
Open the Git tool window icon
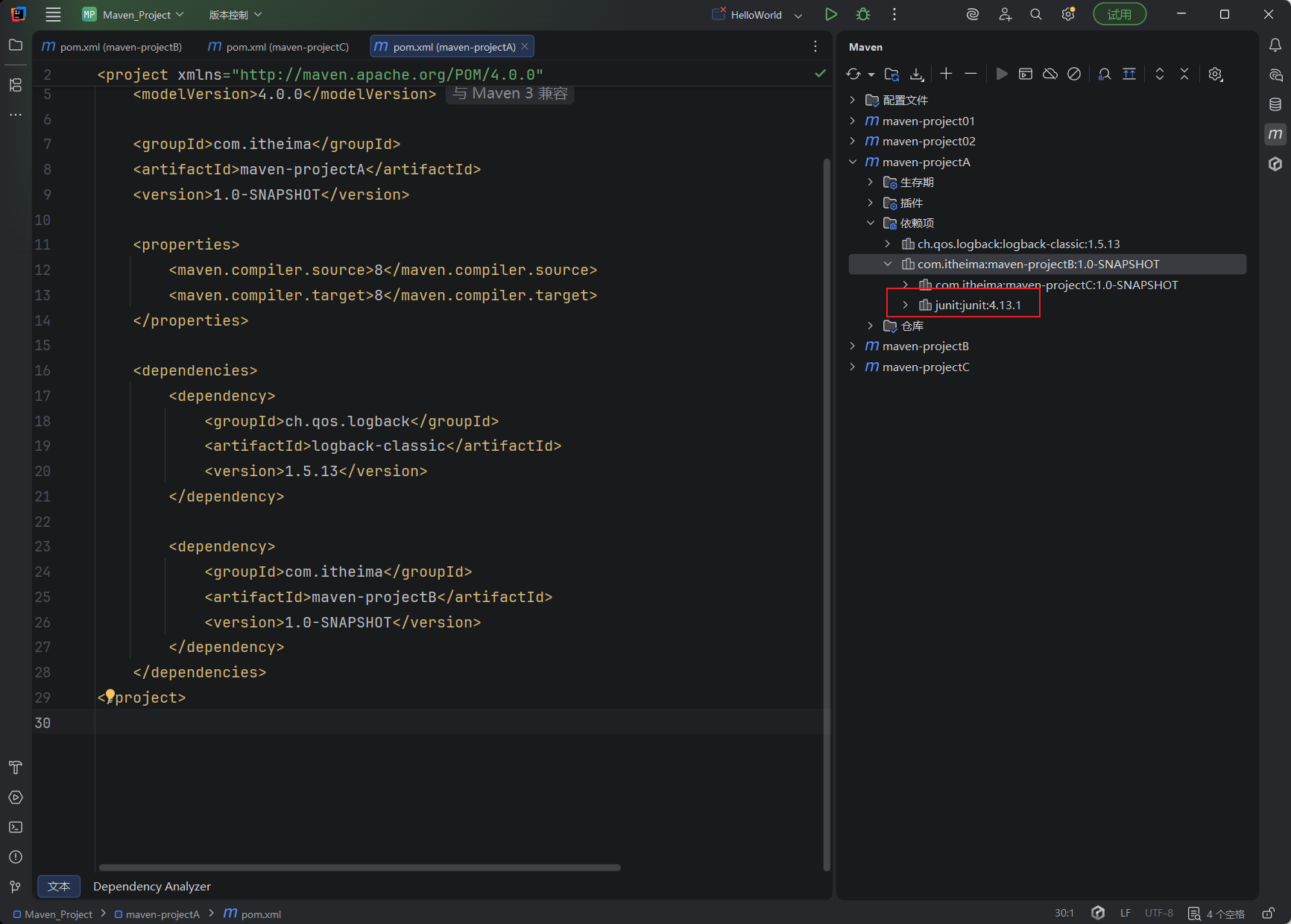[16, 887]
